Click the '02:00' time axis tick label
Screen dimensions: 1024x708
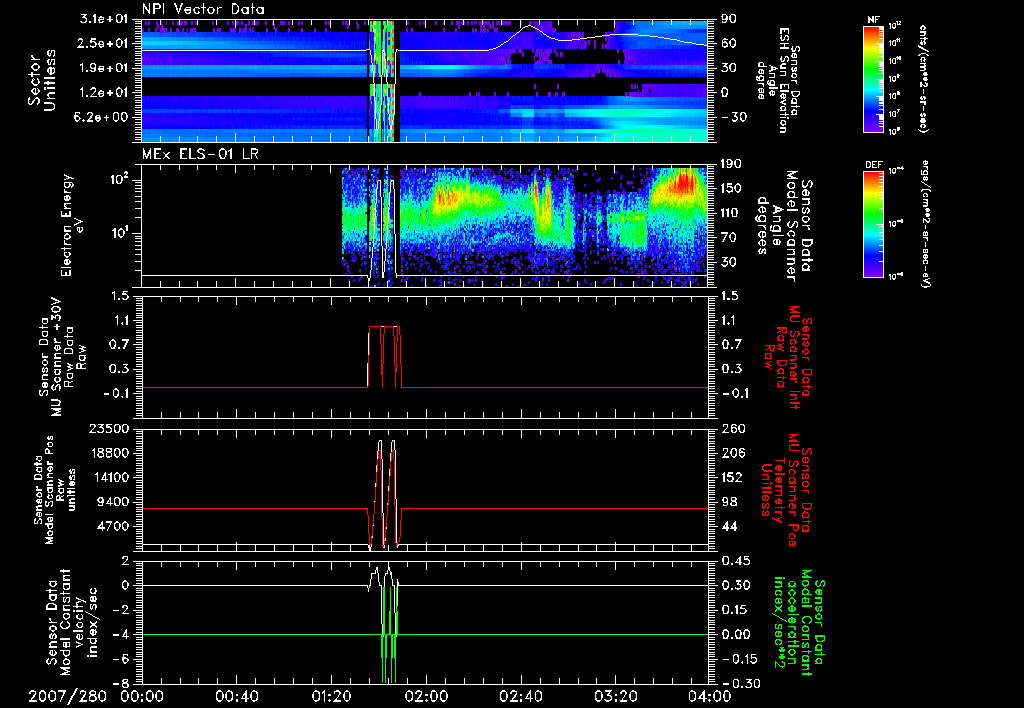click(x=426, y=696)
